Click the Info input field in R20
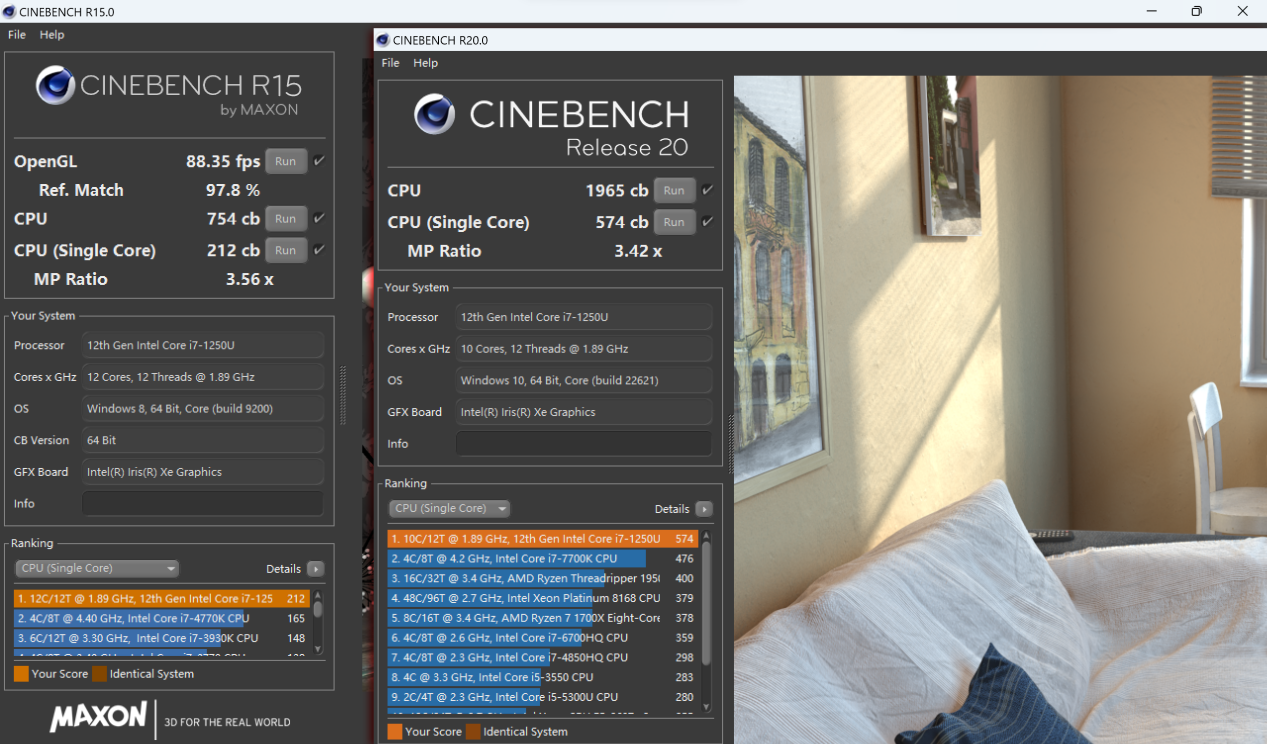1267x744 pixels. (583, 444)
